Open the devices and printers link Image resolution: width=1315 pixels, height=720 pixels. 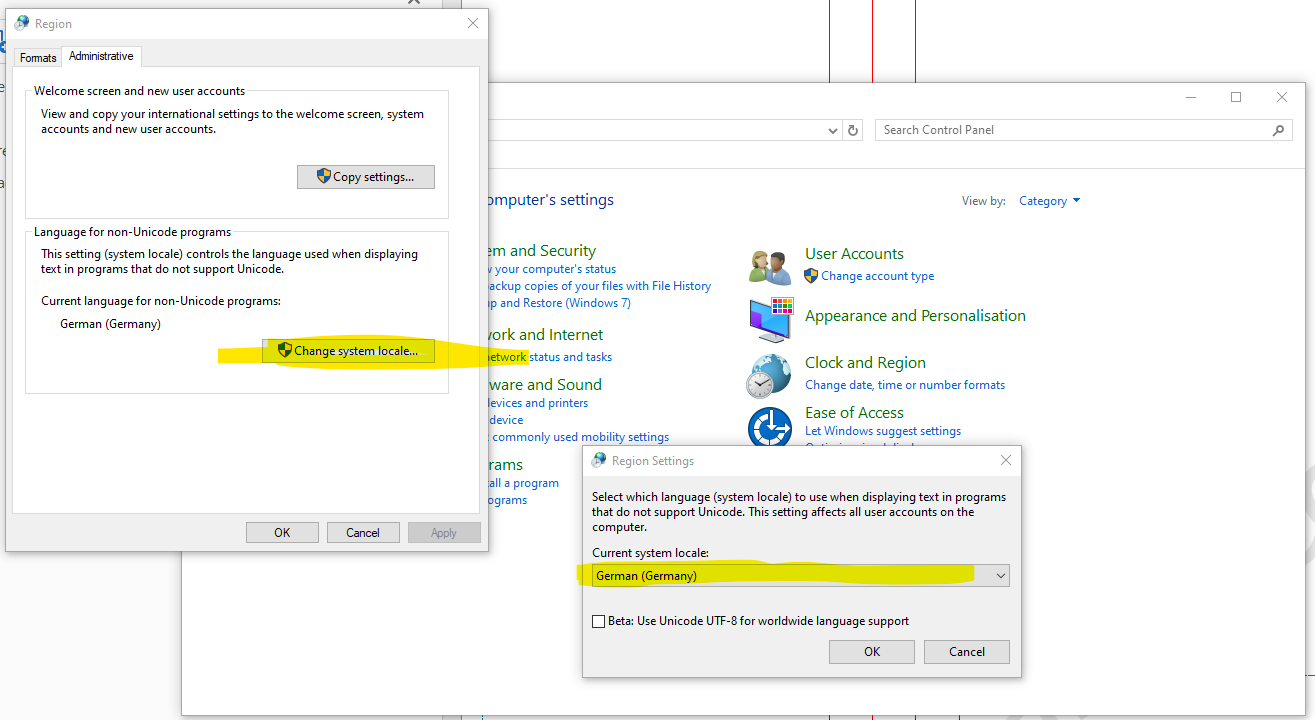538,403
